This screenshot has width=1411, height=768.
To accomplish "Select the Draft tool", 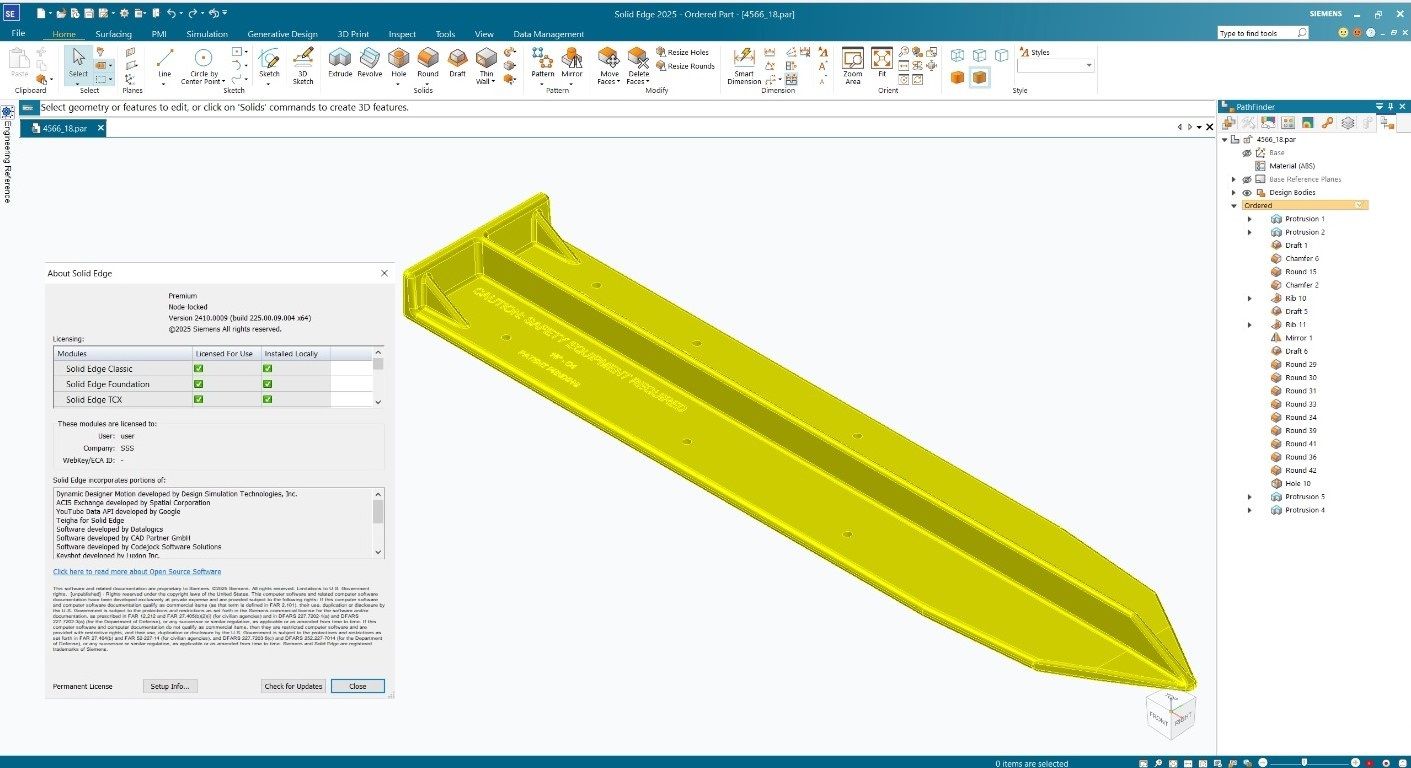I will click(x=457, y=61).
